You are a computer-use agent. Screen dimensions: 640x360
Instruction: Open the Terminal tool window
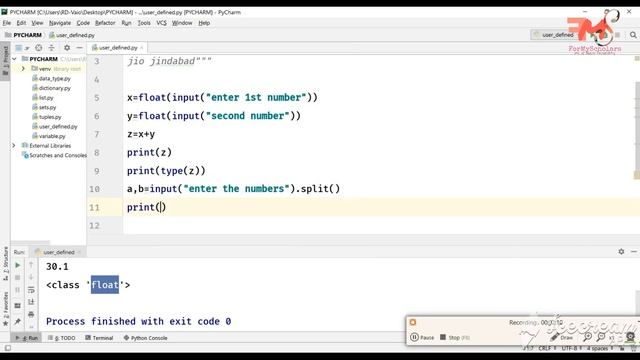pos(99,338)
